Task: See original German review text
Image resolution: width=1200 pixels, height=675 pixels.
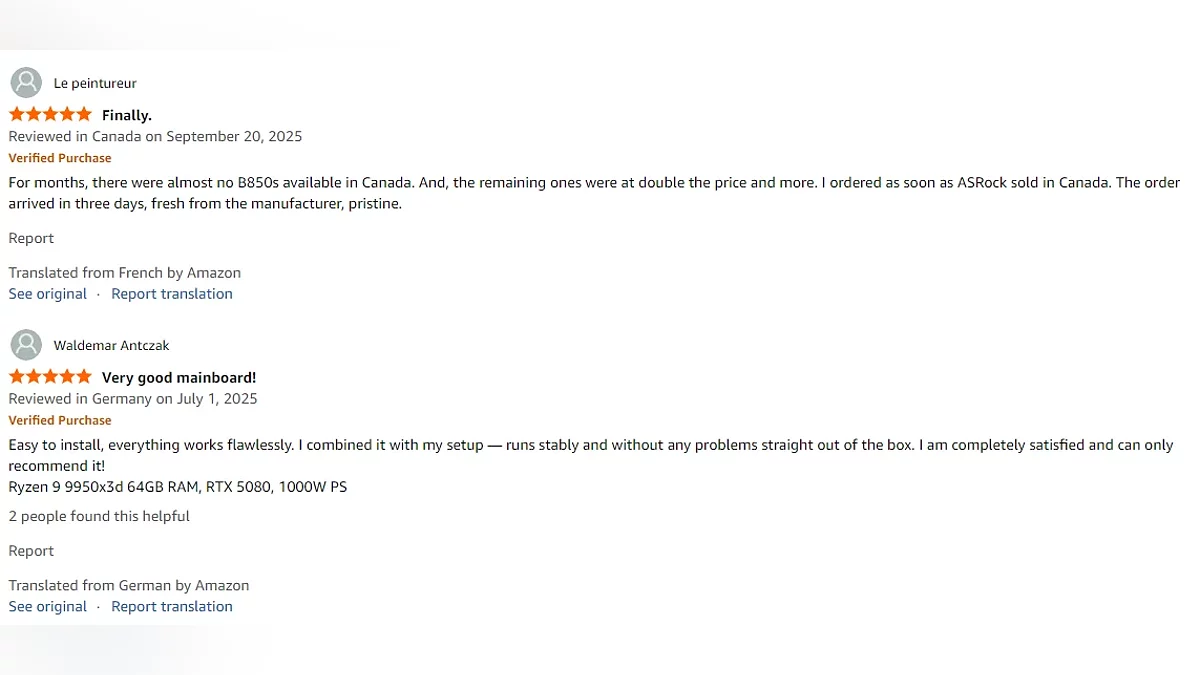Action: 48,607
